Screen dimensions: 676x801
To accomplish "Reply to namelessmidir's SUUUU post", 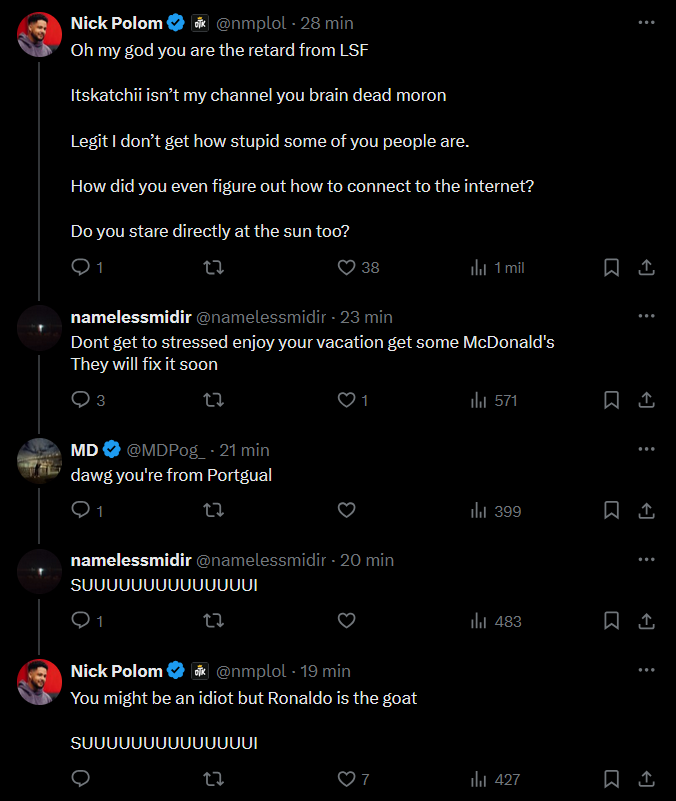I will (x=81, y=621).
